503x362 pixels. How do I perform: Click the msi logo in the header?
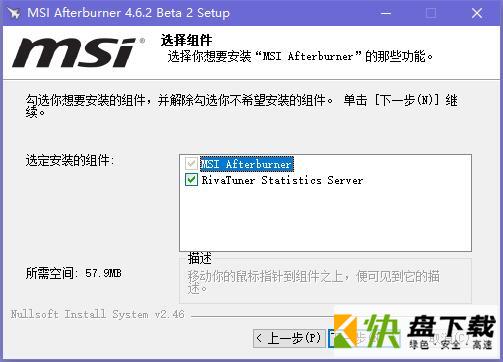pyautogui.click(x=78, y=52)
